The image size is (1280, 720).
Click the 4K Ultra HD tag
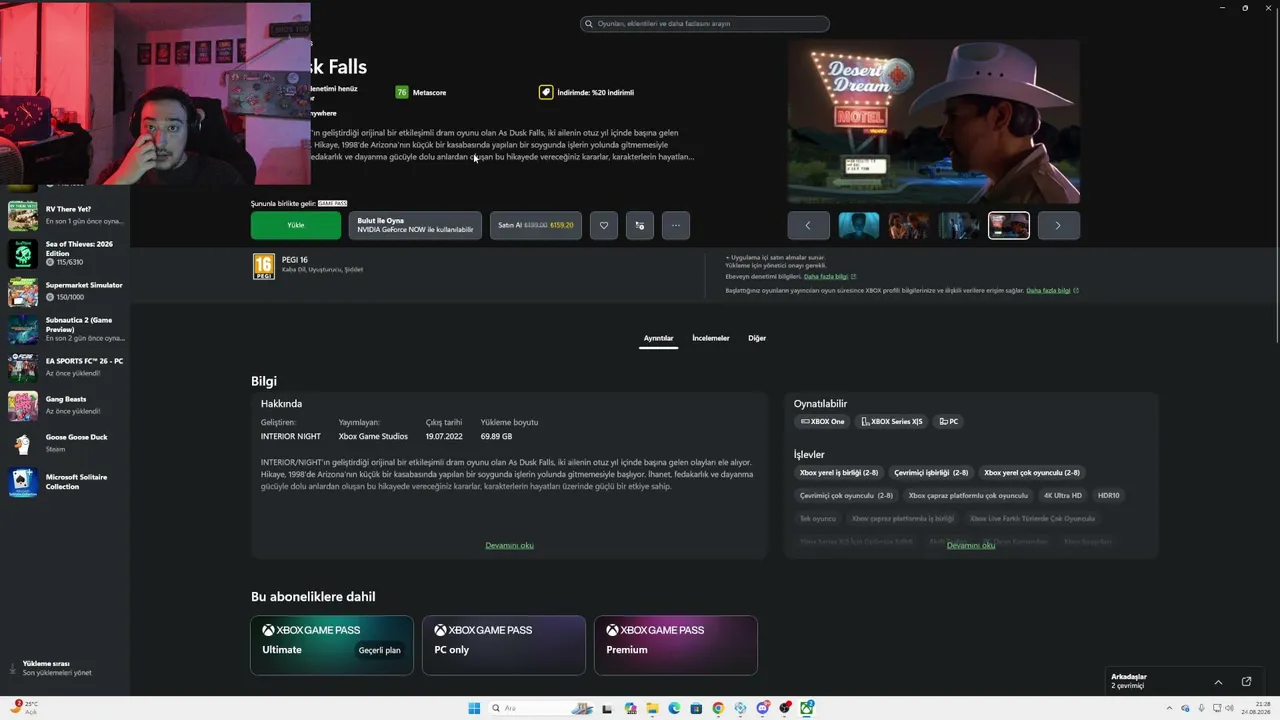click(x=1063, y=495)
